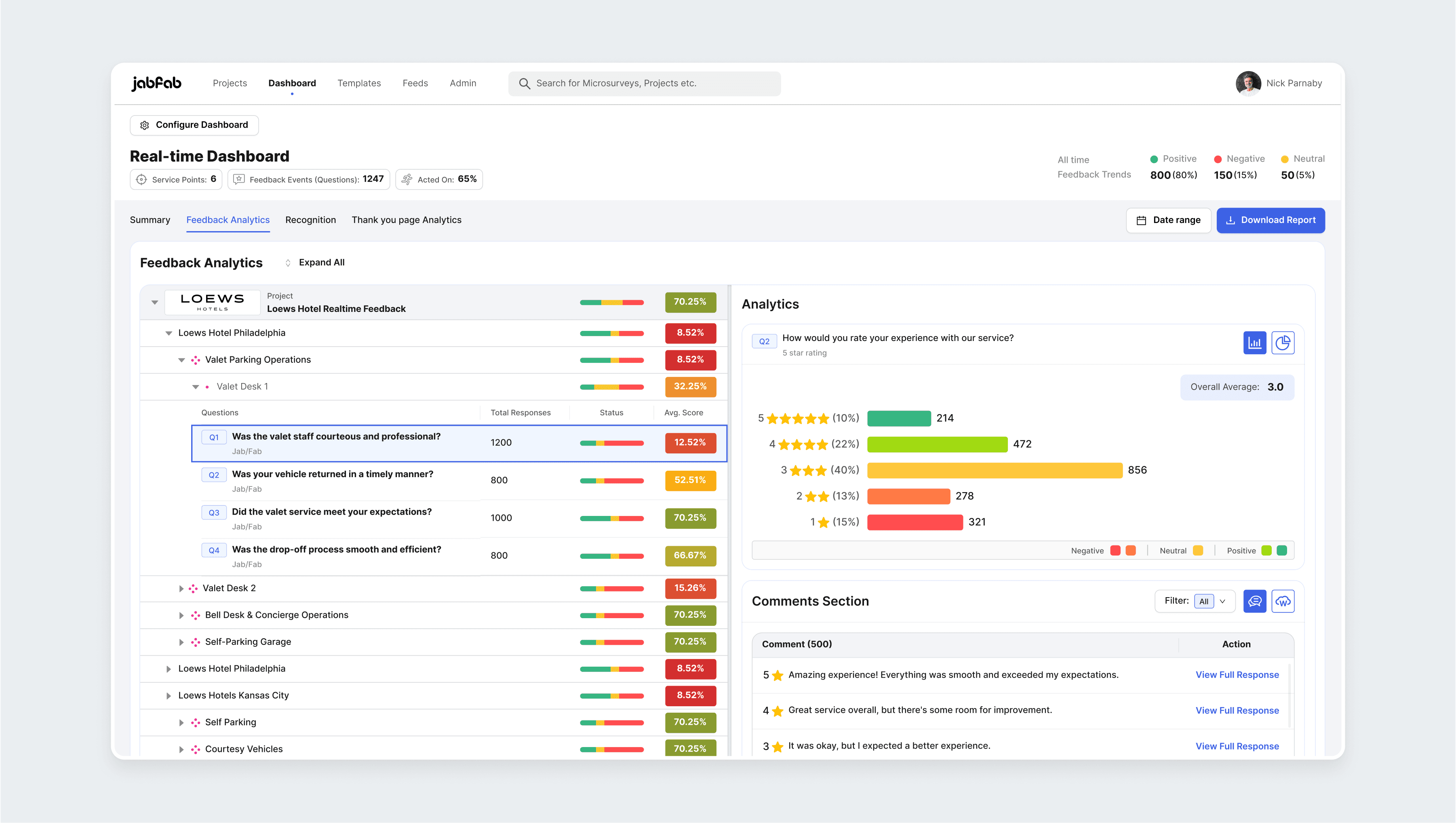This screenshot has width=1456, height=823.
Task: Click the search magnifier icon
Action: pos(525,84)
